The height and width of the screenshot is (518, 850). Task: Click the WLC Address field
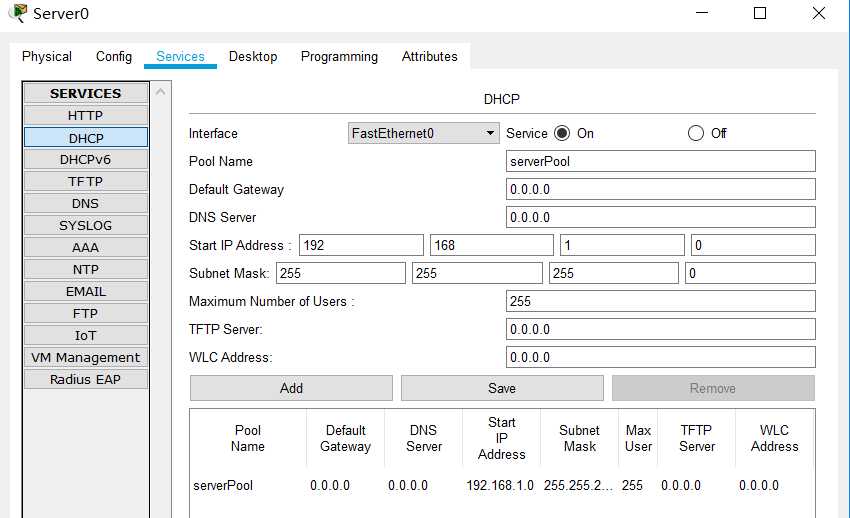[x=660, y=357]
